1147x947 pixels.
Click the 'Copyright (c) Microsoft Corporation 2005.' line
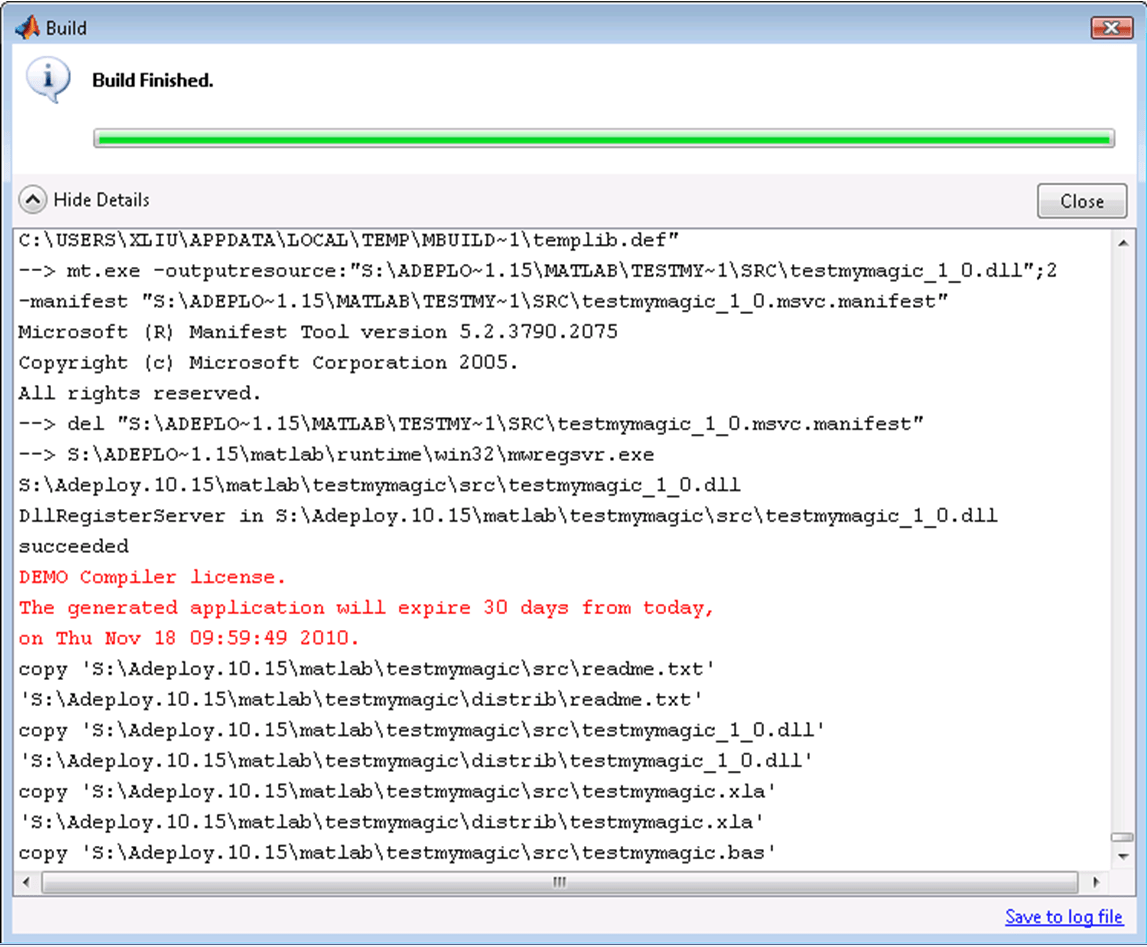click(268, 363)
